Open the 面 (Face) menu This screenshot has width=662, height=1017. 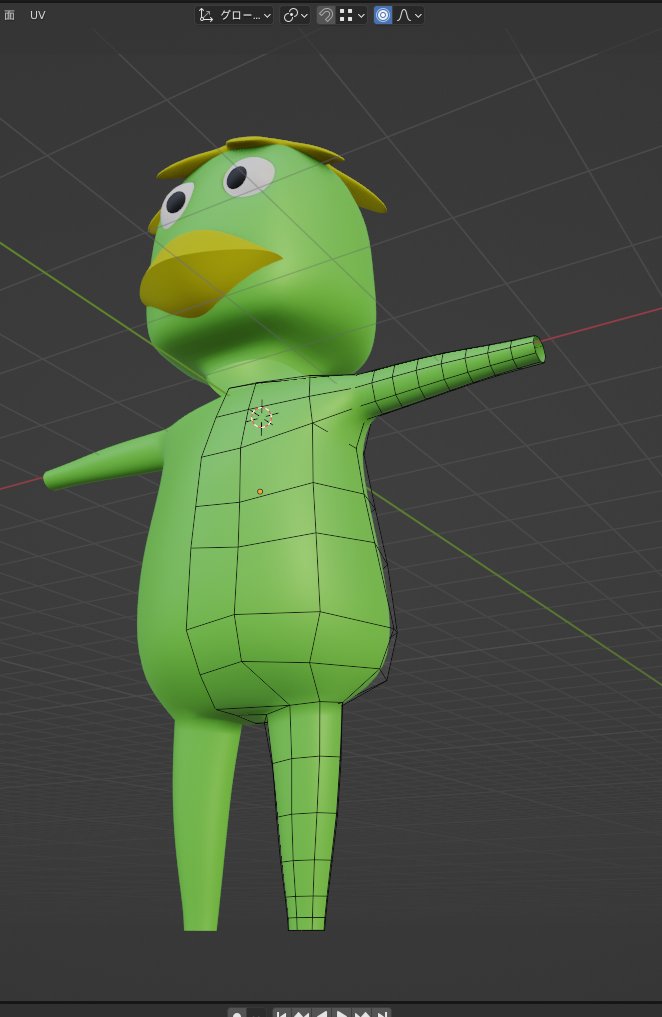(x=9, y=15)
